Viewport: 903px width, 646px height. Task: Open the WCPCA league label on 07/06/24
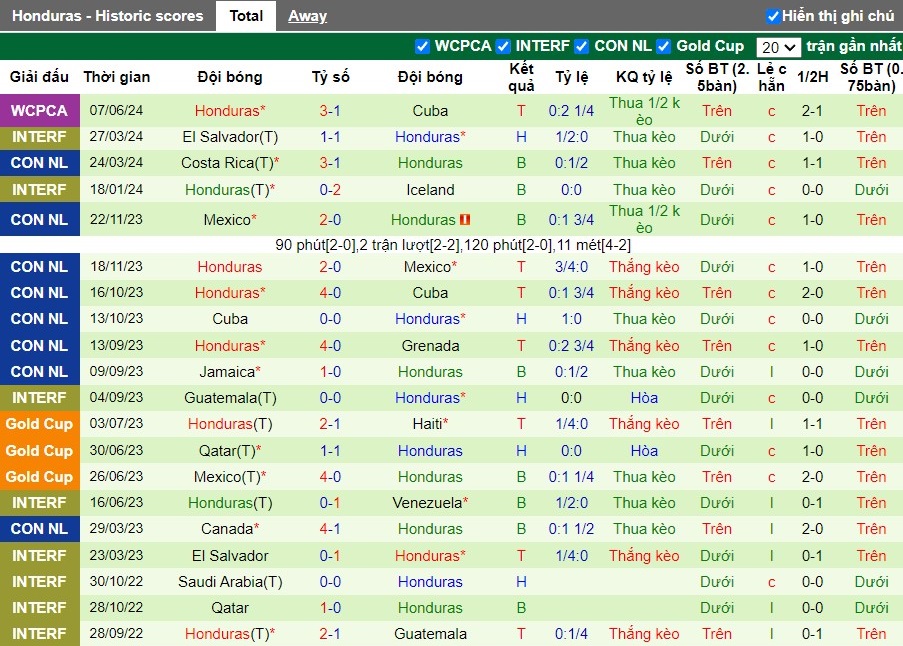pyautogui.click(x=39, y=111)
